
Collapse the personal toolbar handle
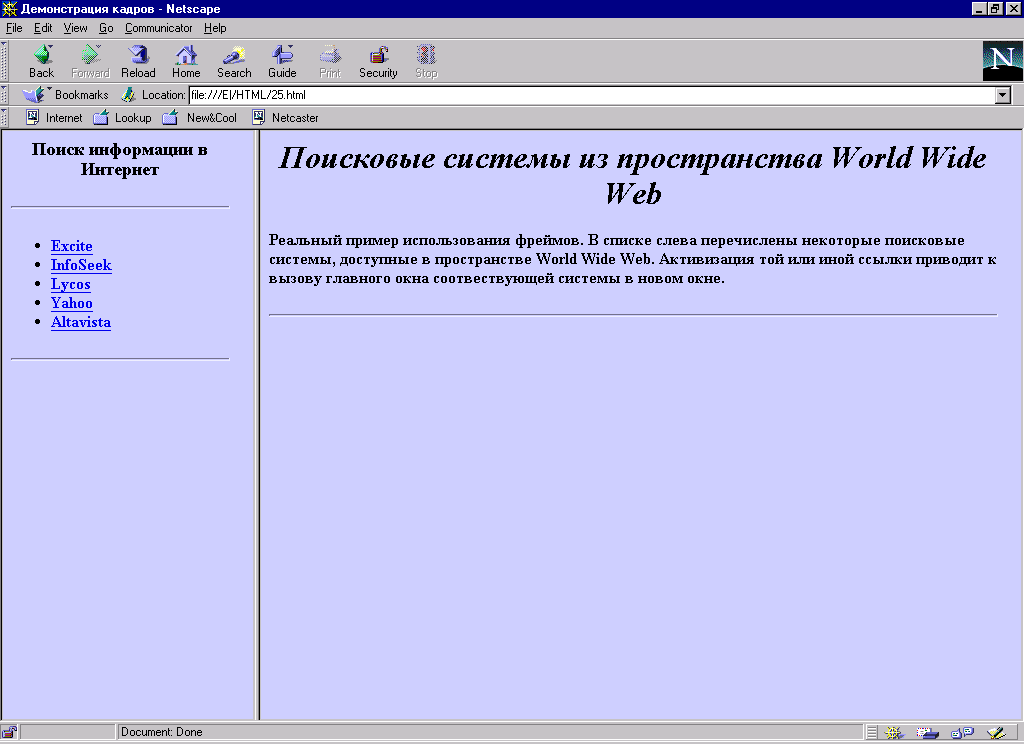click(4, 118)
